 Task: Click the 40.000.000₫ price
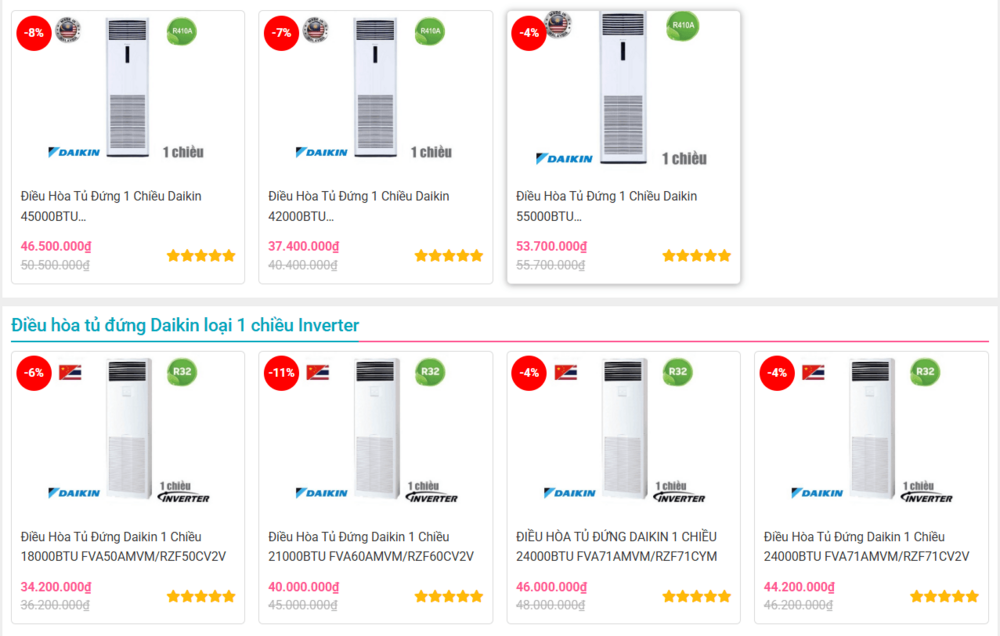tap(303, 587)
